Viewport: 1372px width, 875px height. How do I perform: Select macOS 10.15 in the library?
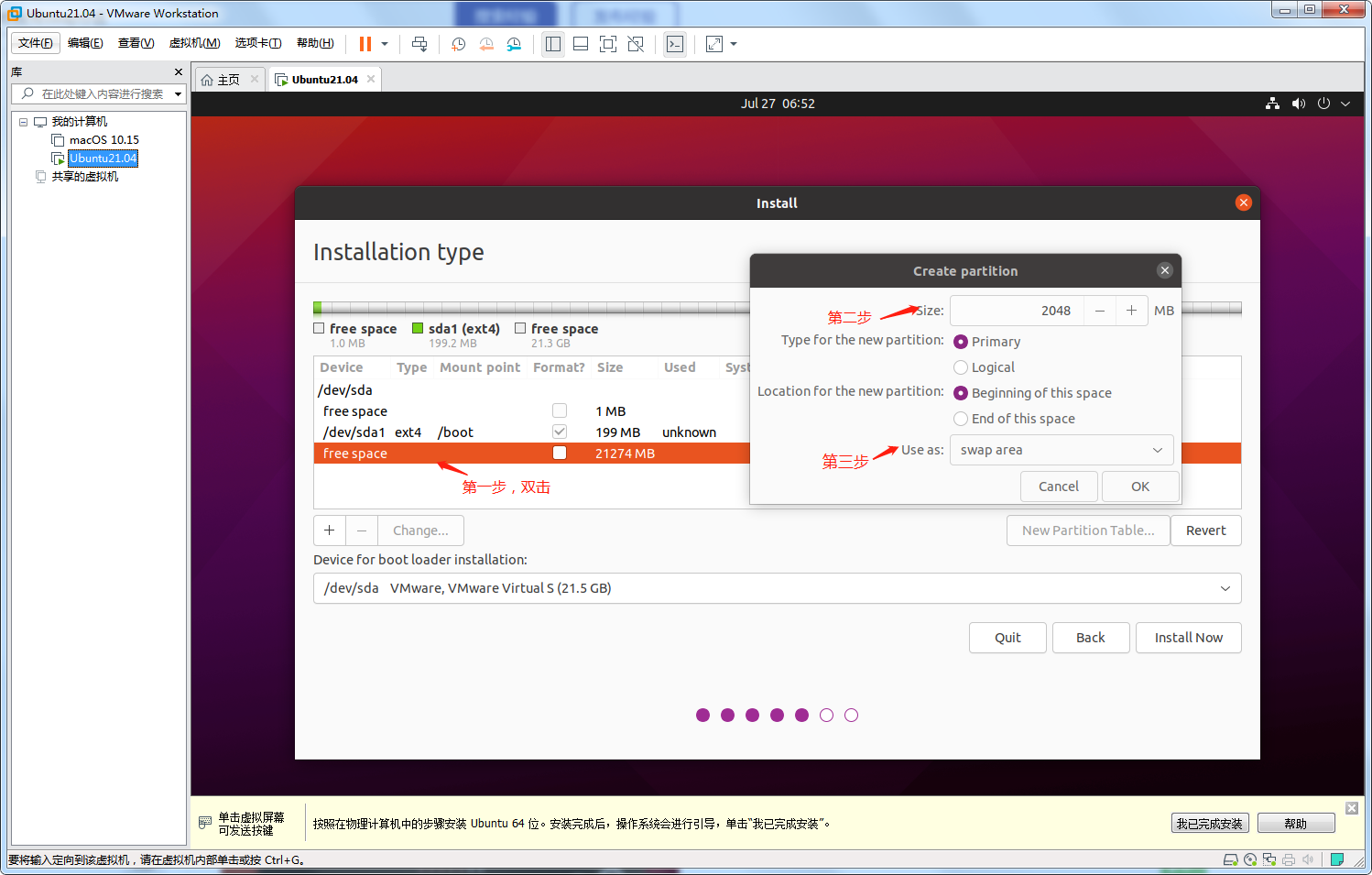pos(103,140)
